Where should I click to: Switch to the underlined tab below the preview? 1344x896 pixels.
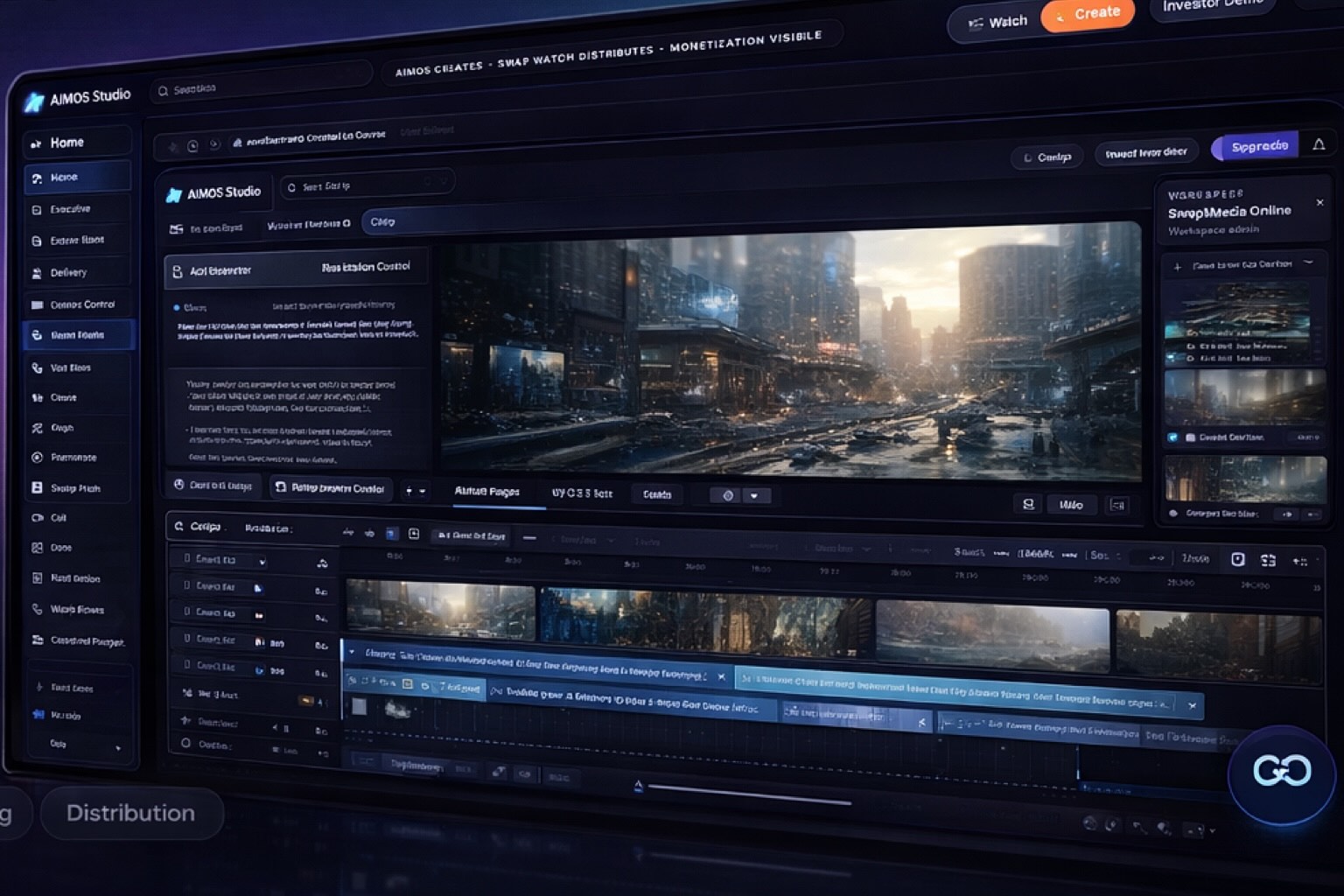pos(486,492)
